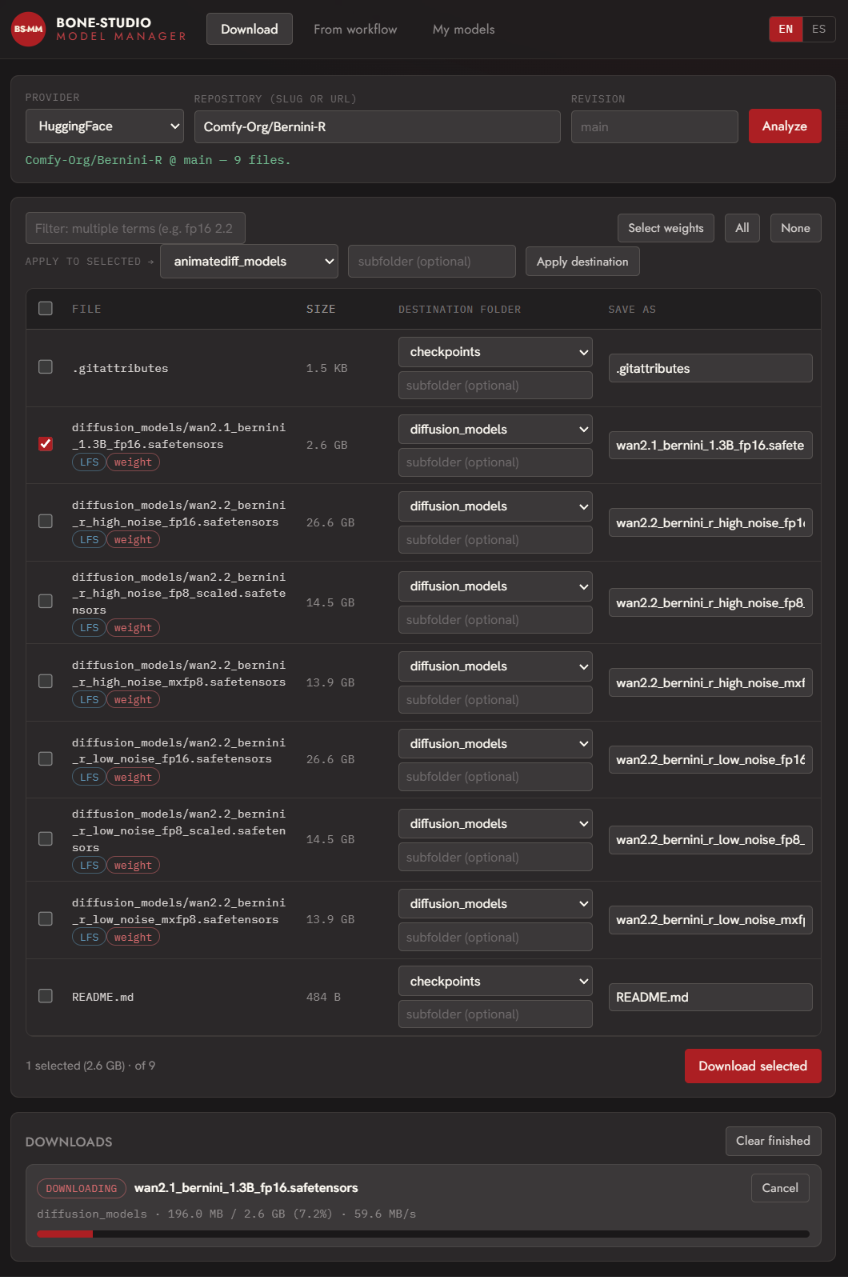Click the 'Comfy-Org/Bernini-R @ main — 9 files.' status
848x1277 pixels.
[x=158, y=160]
